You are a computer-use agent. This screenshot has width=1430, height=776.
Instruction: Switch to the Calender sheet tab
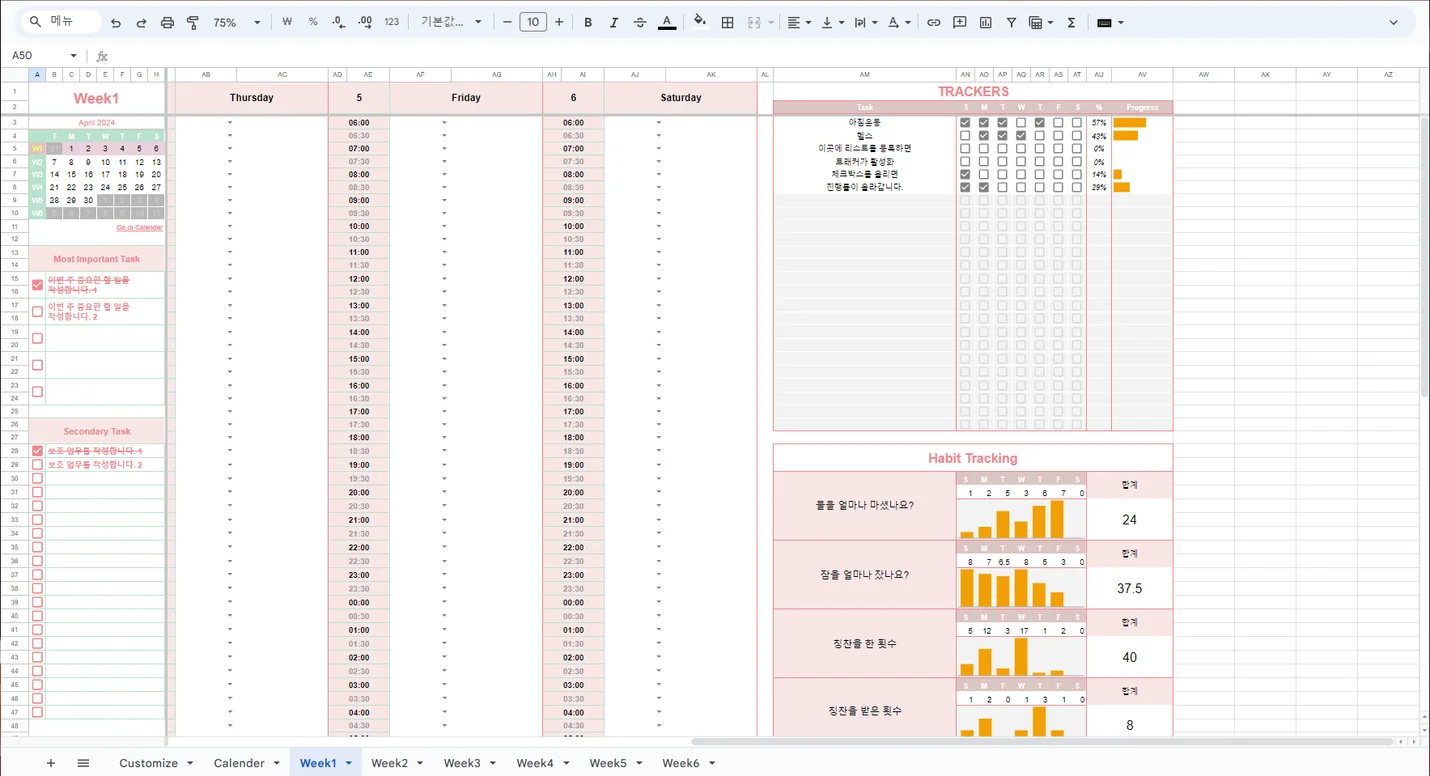(x=239, y=763)
